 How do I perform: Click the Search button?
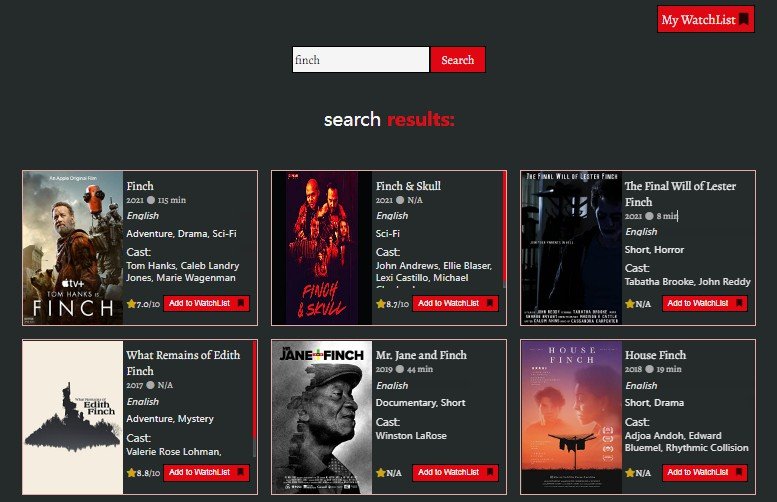coord(458,60)
